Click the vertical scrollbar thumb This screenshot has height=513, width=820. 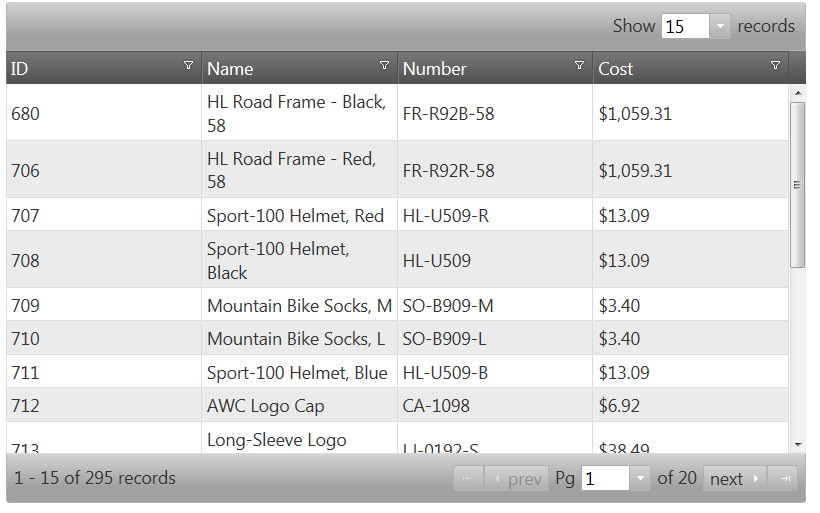point(797,184)
